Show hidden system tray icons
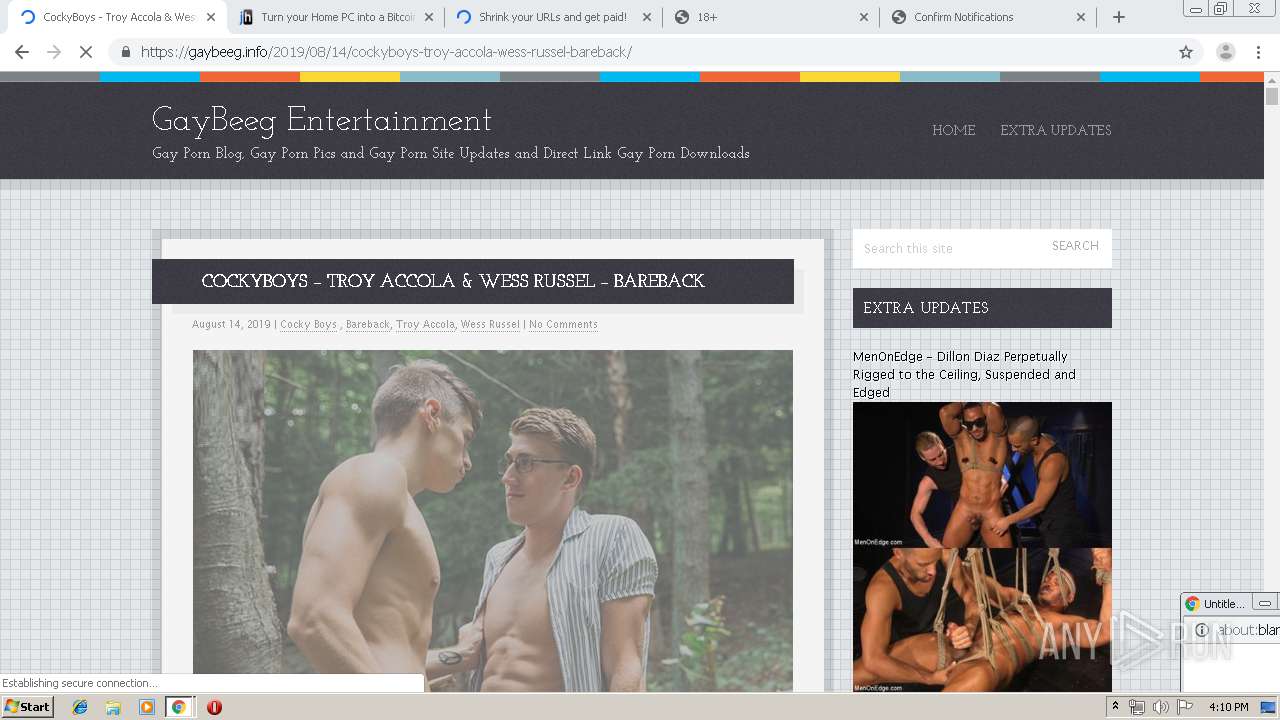This screenshot has height=720, width=1280. [x=1115, y=707]
